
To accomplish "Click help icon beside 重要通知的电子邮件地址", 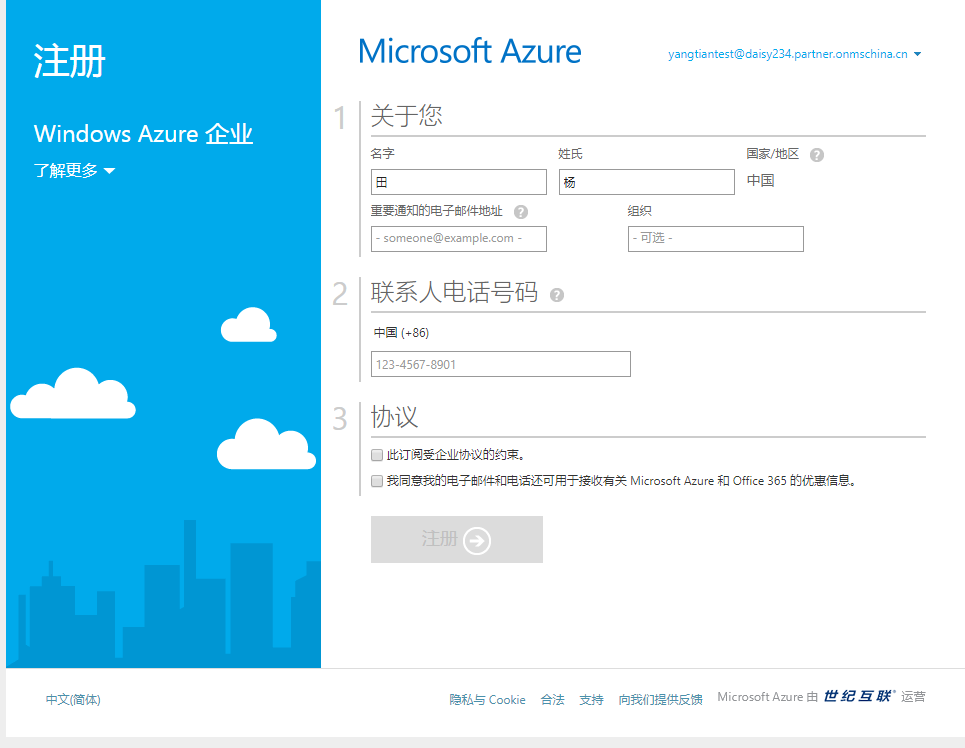I will (521, 212).
